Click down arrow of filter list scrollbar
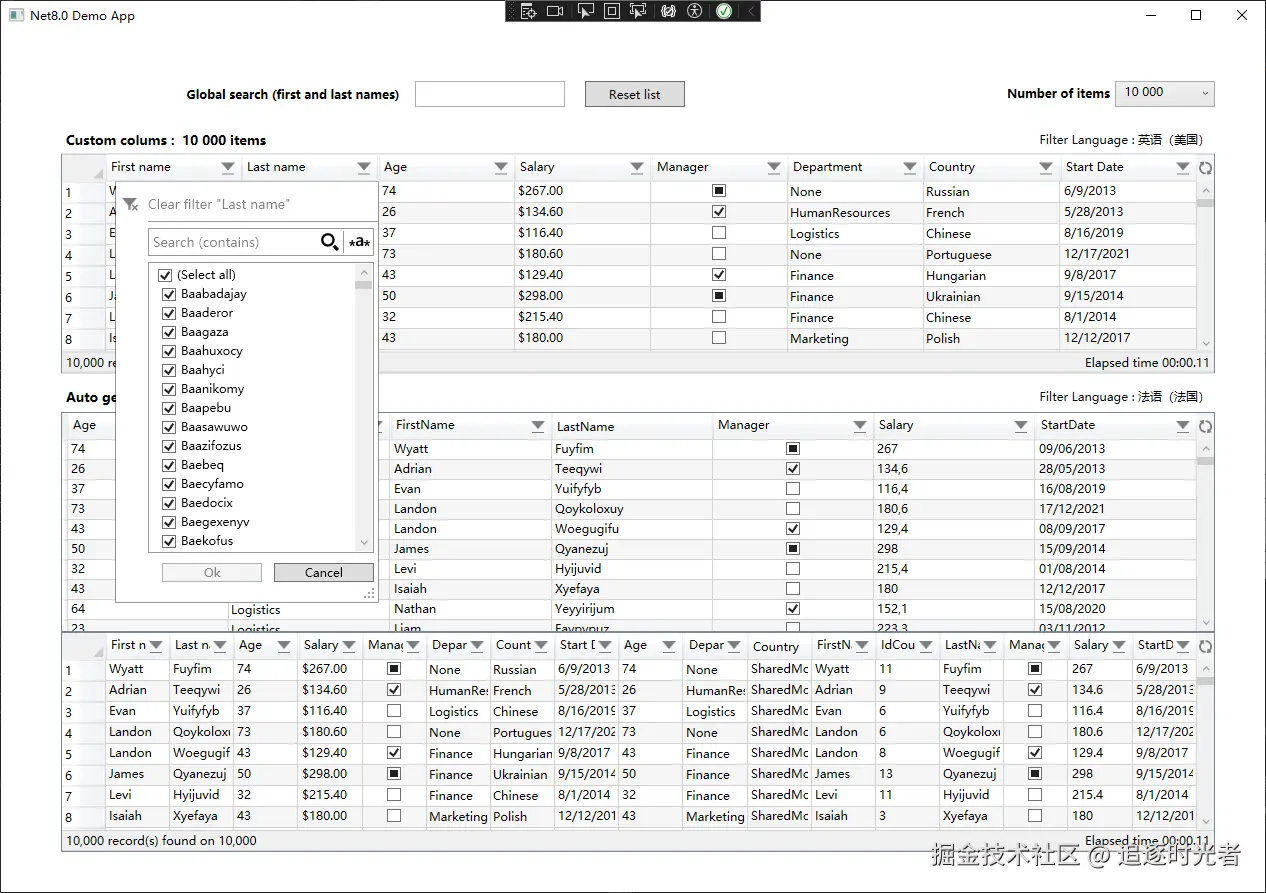The width and height of the screenshot is (1266, 893). click(364, 543)
